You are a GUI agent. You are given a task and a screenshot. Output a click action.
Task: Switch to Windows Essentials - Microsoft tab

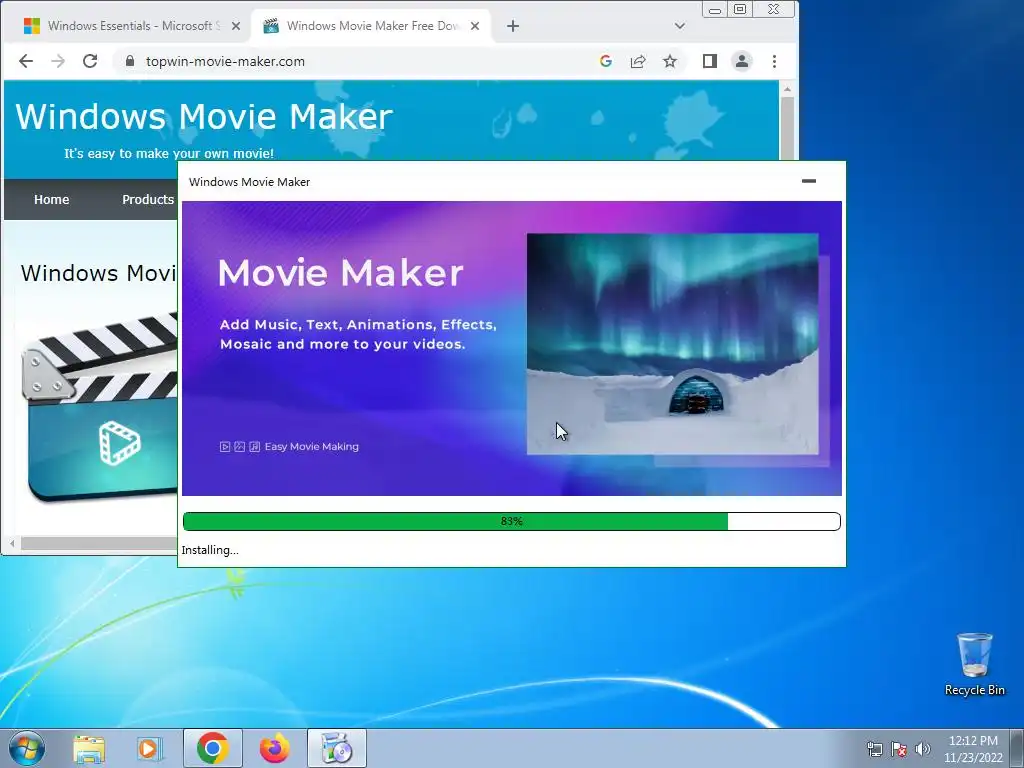[x=131, y=26]
